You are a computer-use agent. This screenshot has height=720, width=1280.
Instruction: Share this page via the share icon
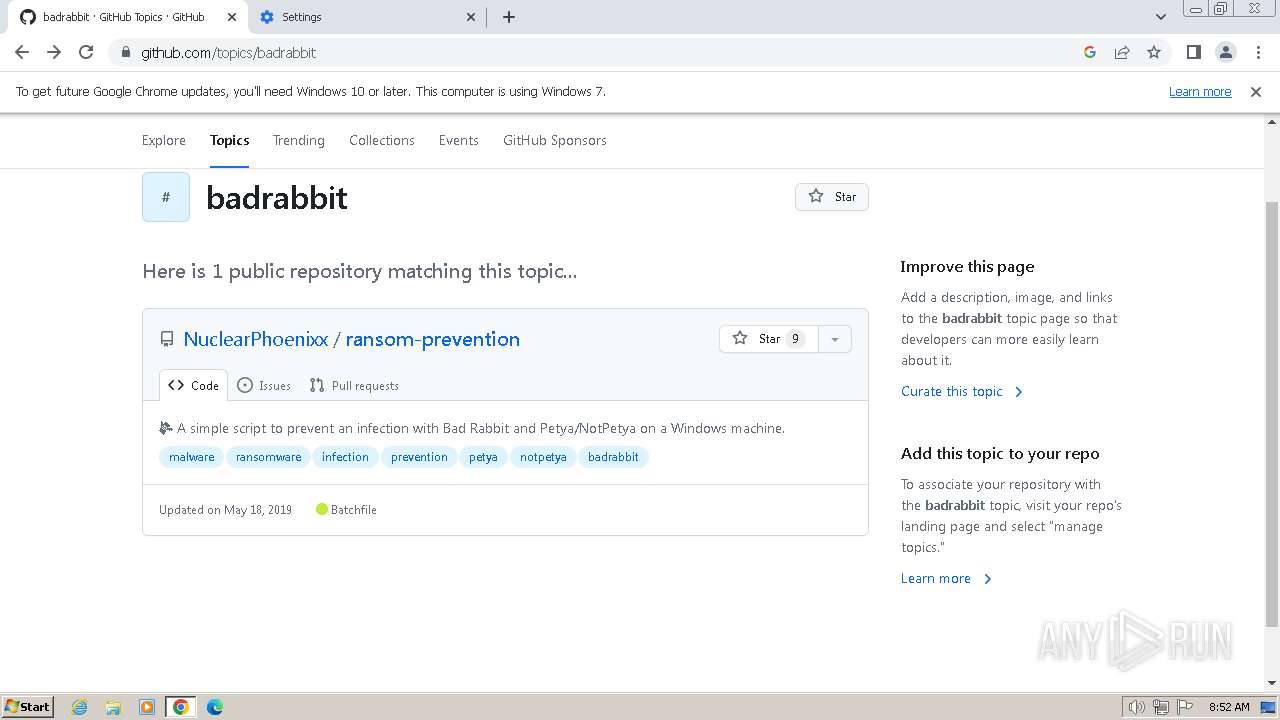(1122, 52)
